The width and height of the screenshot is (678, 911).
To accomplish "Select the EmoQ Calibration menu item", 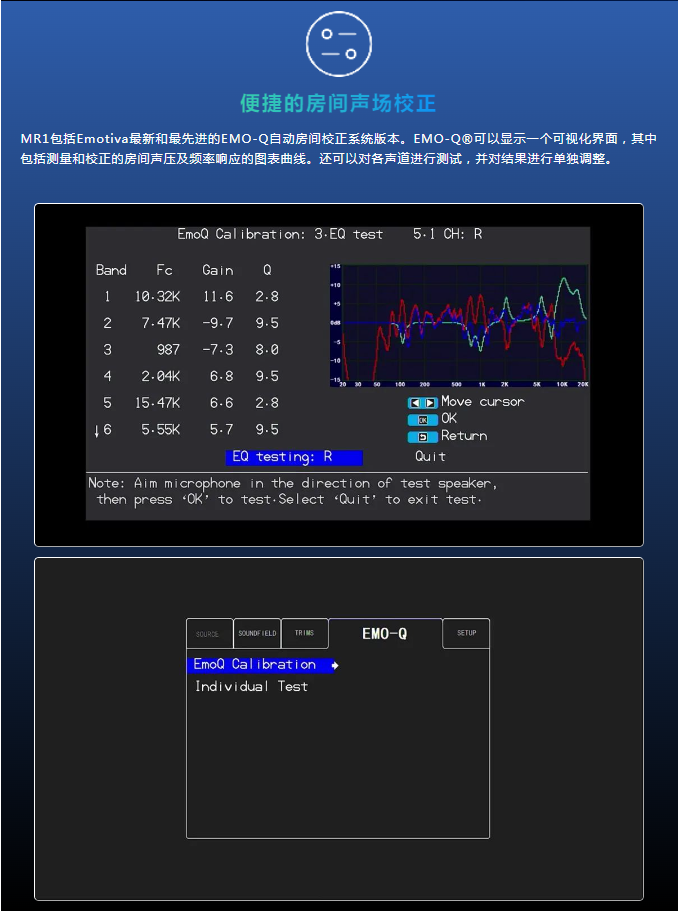I will click(255, 665).
